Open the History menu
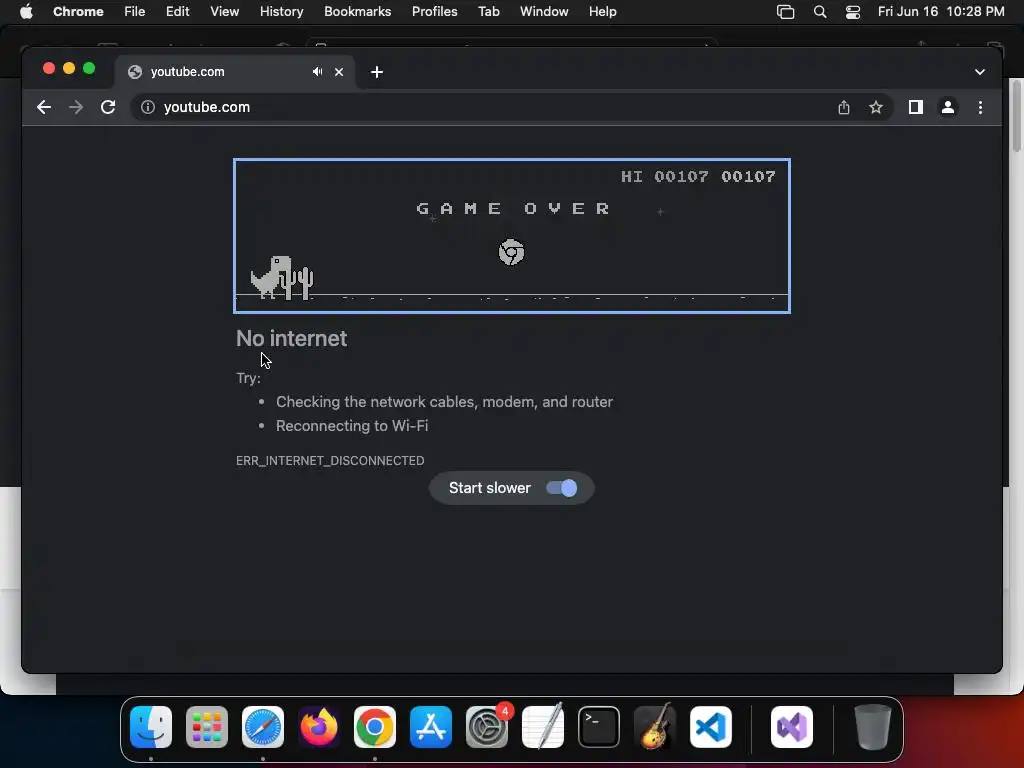Viewport: 1024px width, 768px height. pos(281,12)
